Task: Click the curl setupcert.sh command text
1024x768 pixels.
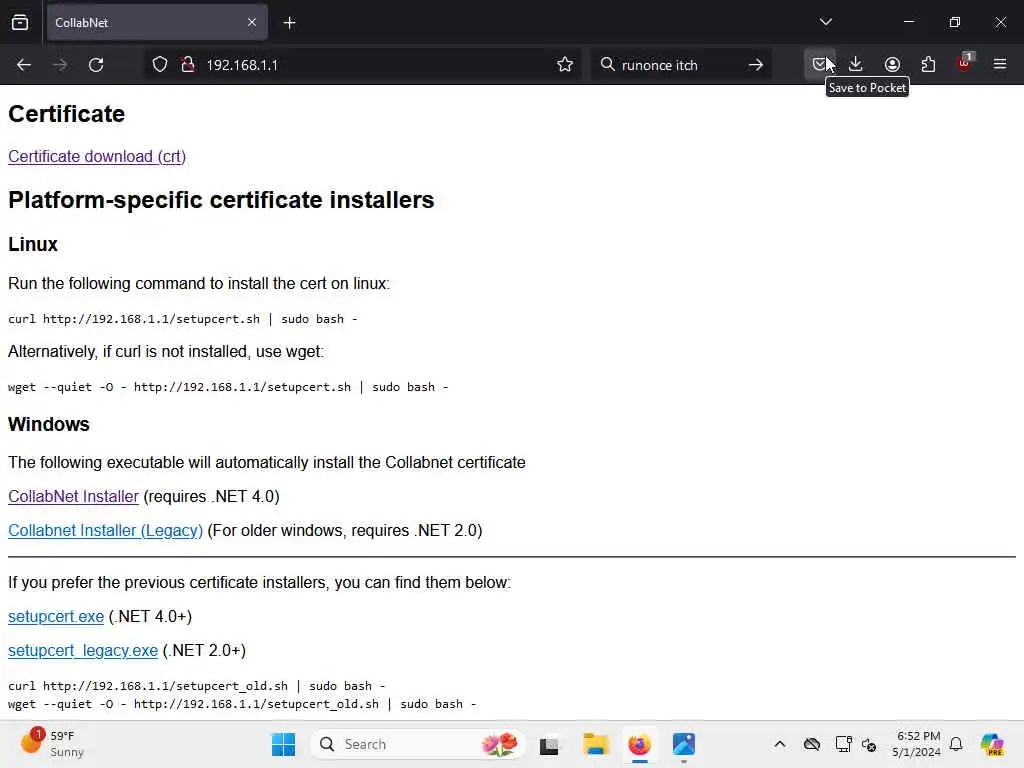Action: click(182, 319)
